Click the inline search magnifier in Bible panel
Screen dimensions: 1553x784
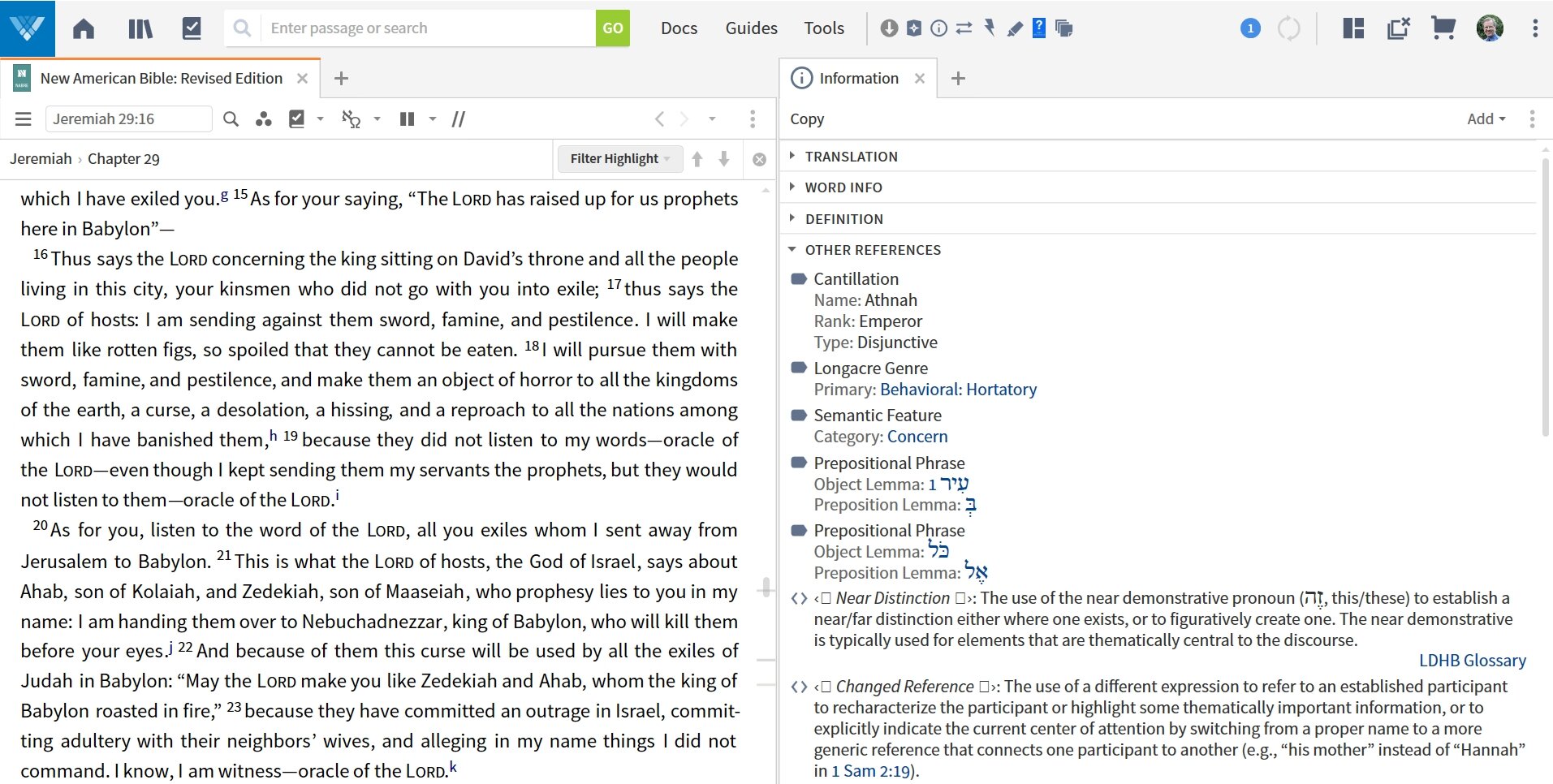tap(231, 119)
